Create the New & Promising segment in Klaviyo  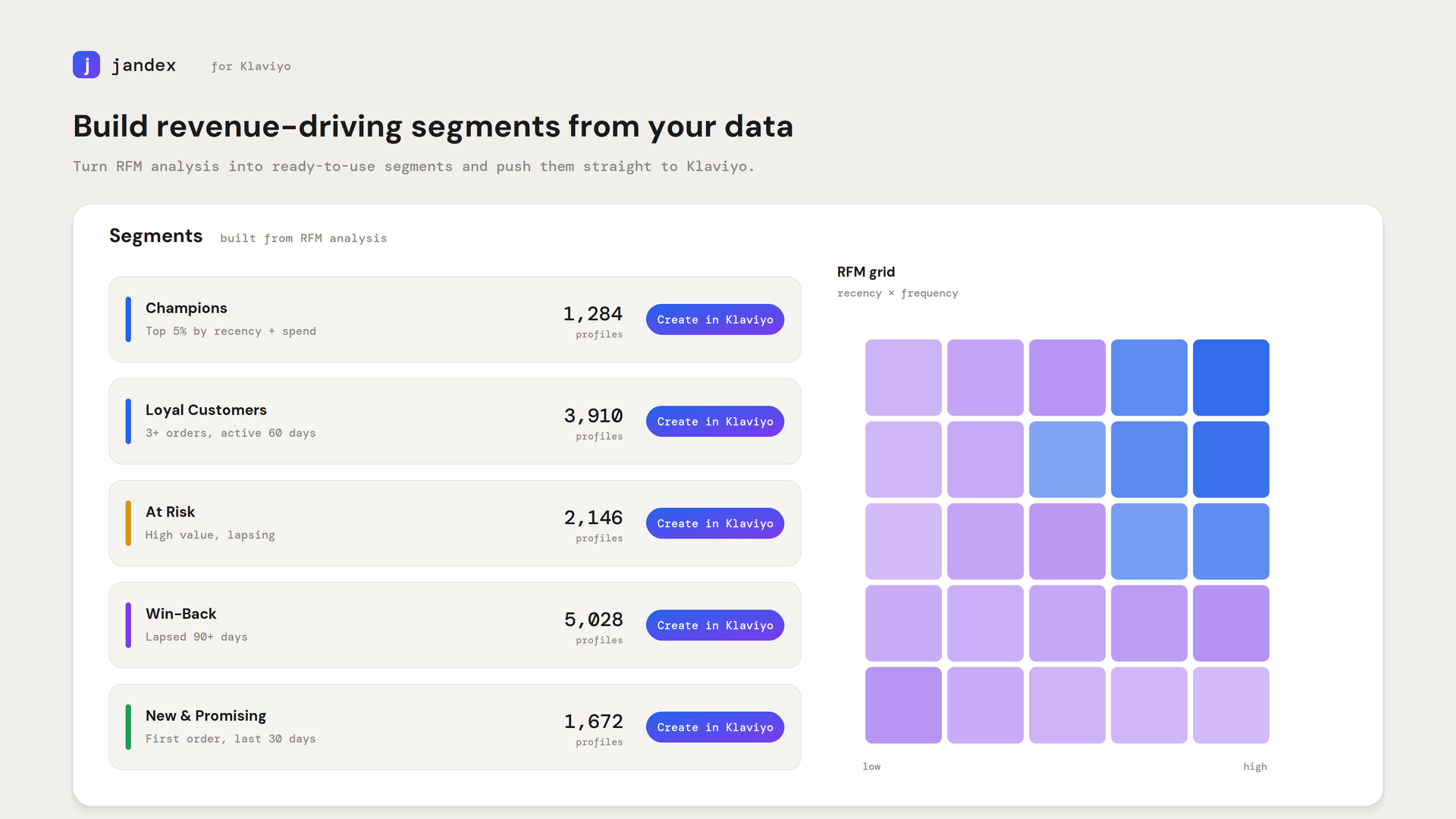point(715,727)
